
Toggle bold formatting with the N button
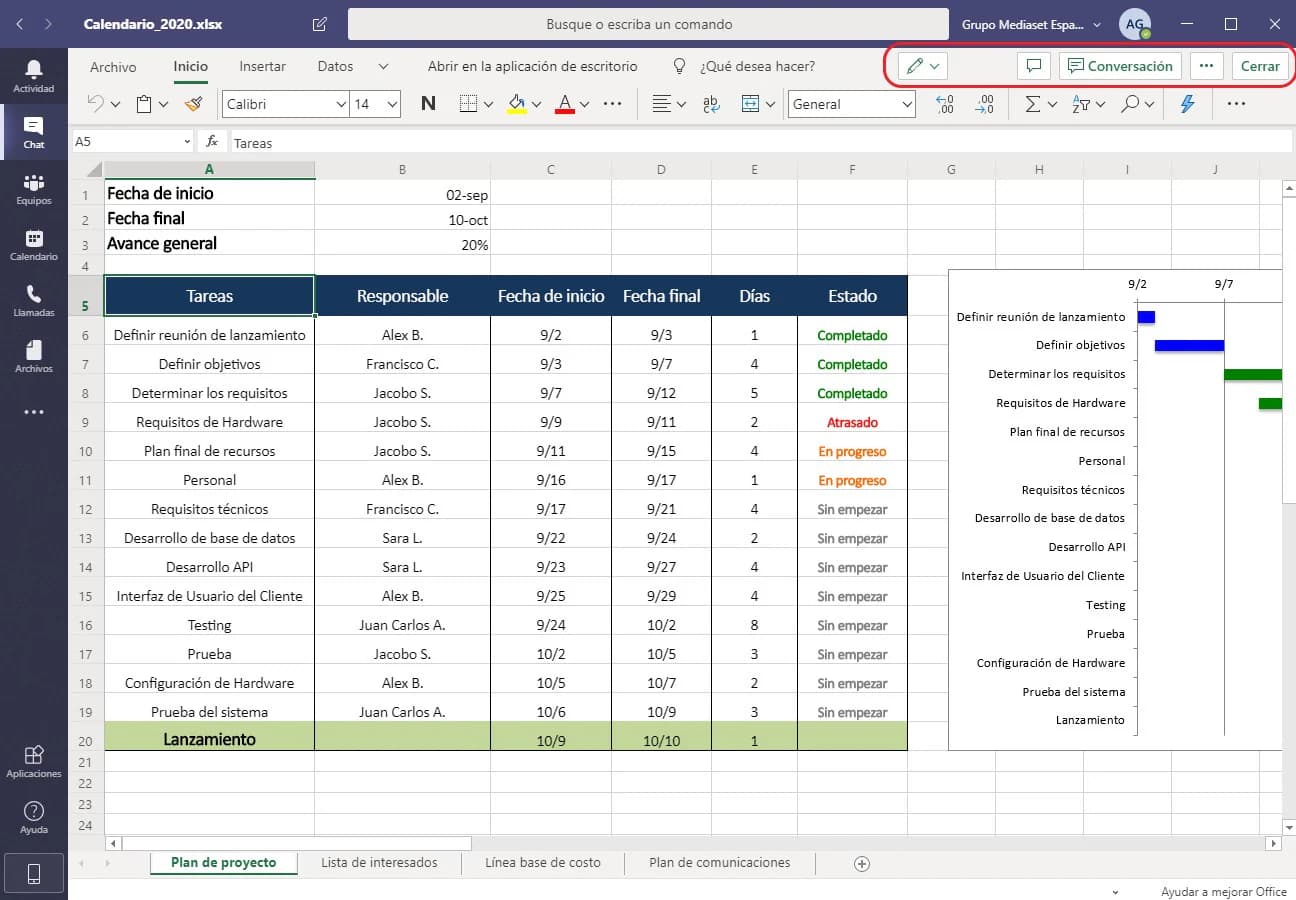428,104
